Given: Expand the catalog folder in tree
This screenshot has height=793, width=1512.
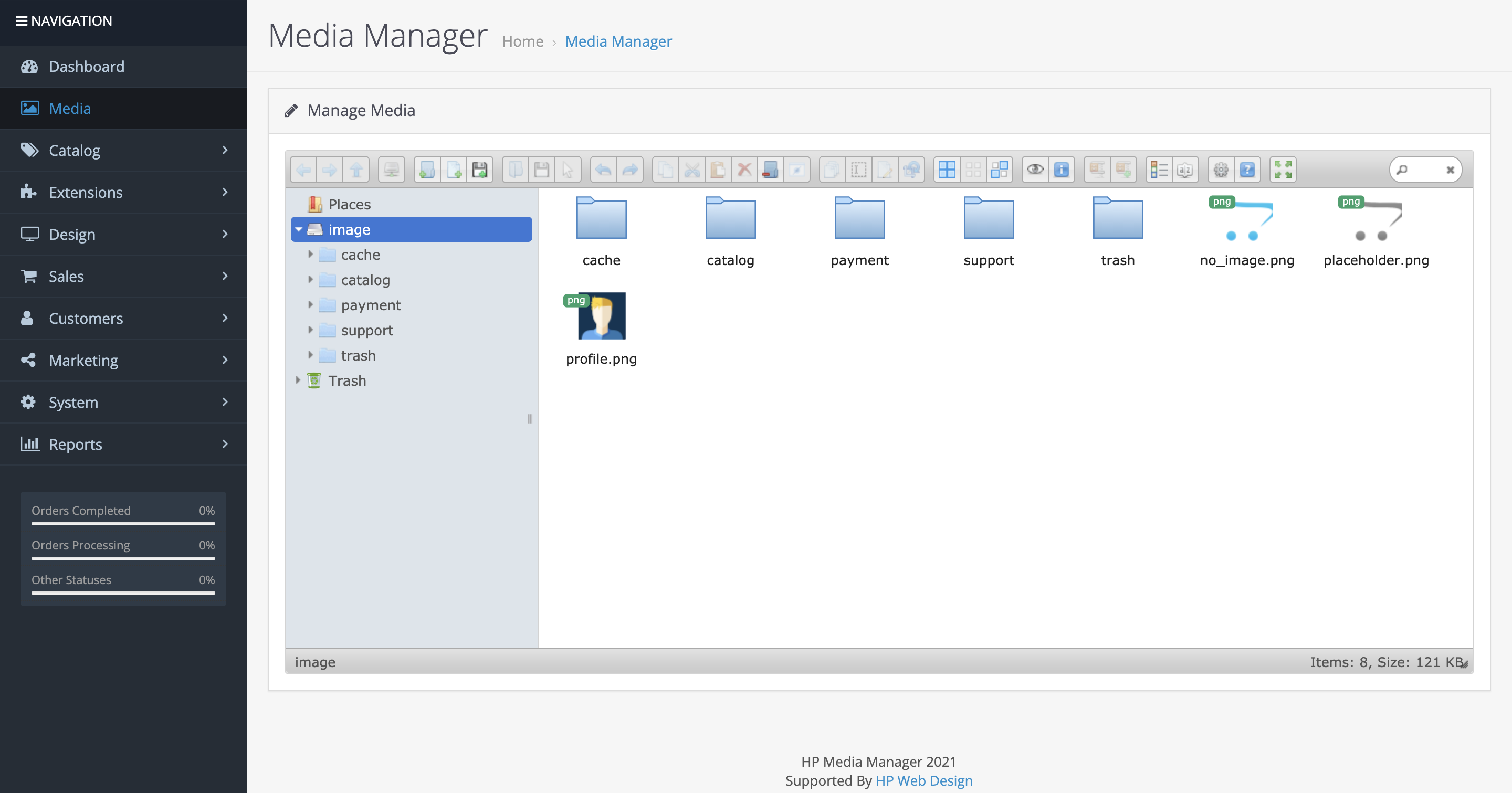Looking at the screenshot, I should (x=310, y=280).
